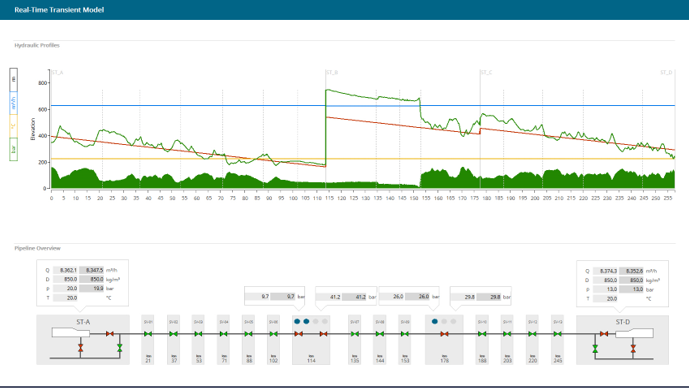
Task: Select the '°C' temperature axis tab
Action: [x=14, y=126]
